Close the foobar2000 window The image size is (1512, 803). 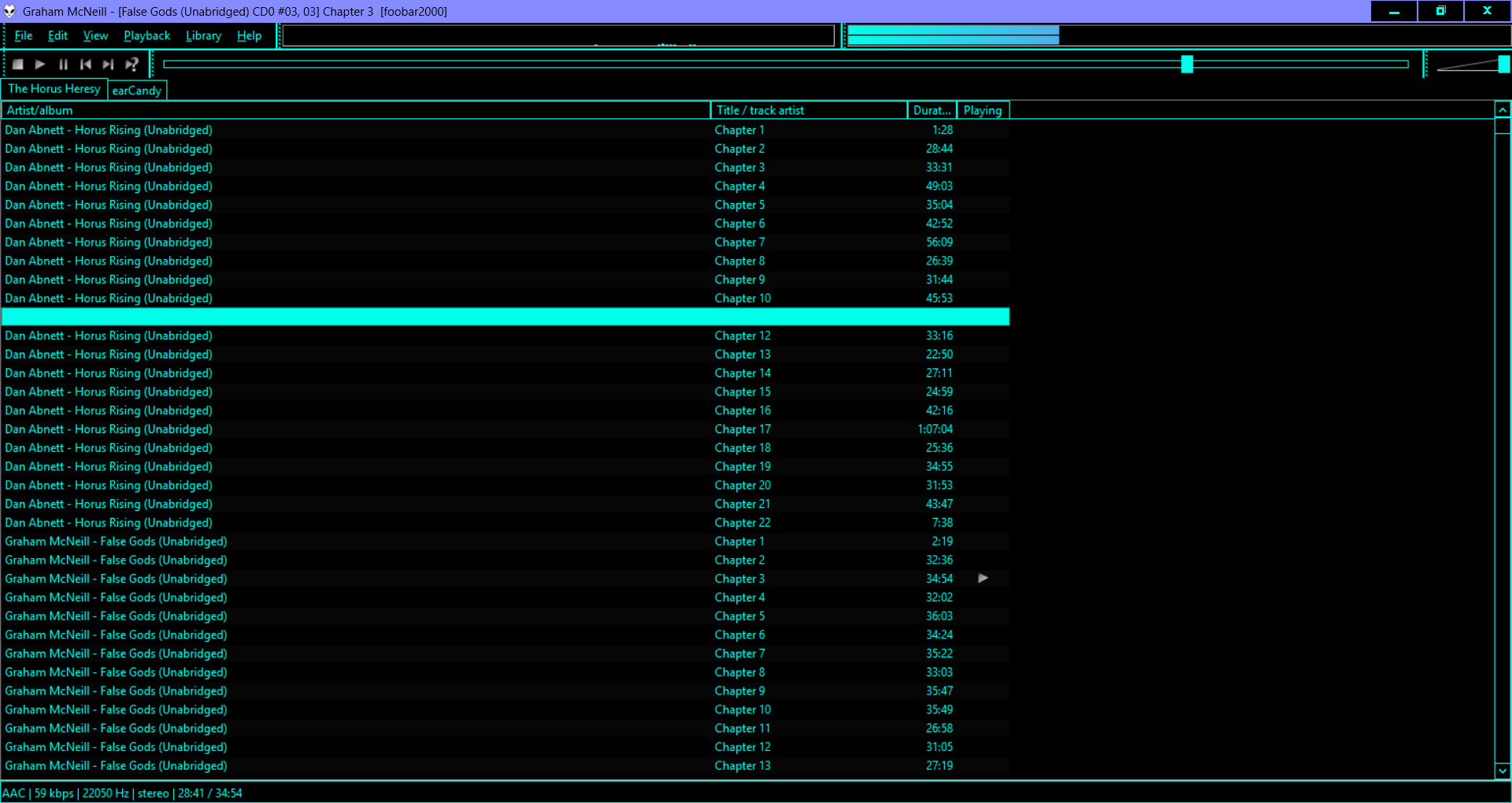[1487, 11]
